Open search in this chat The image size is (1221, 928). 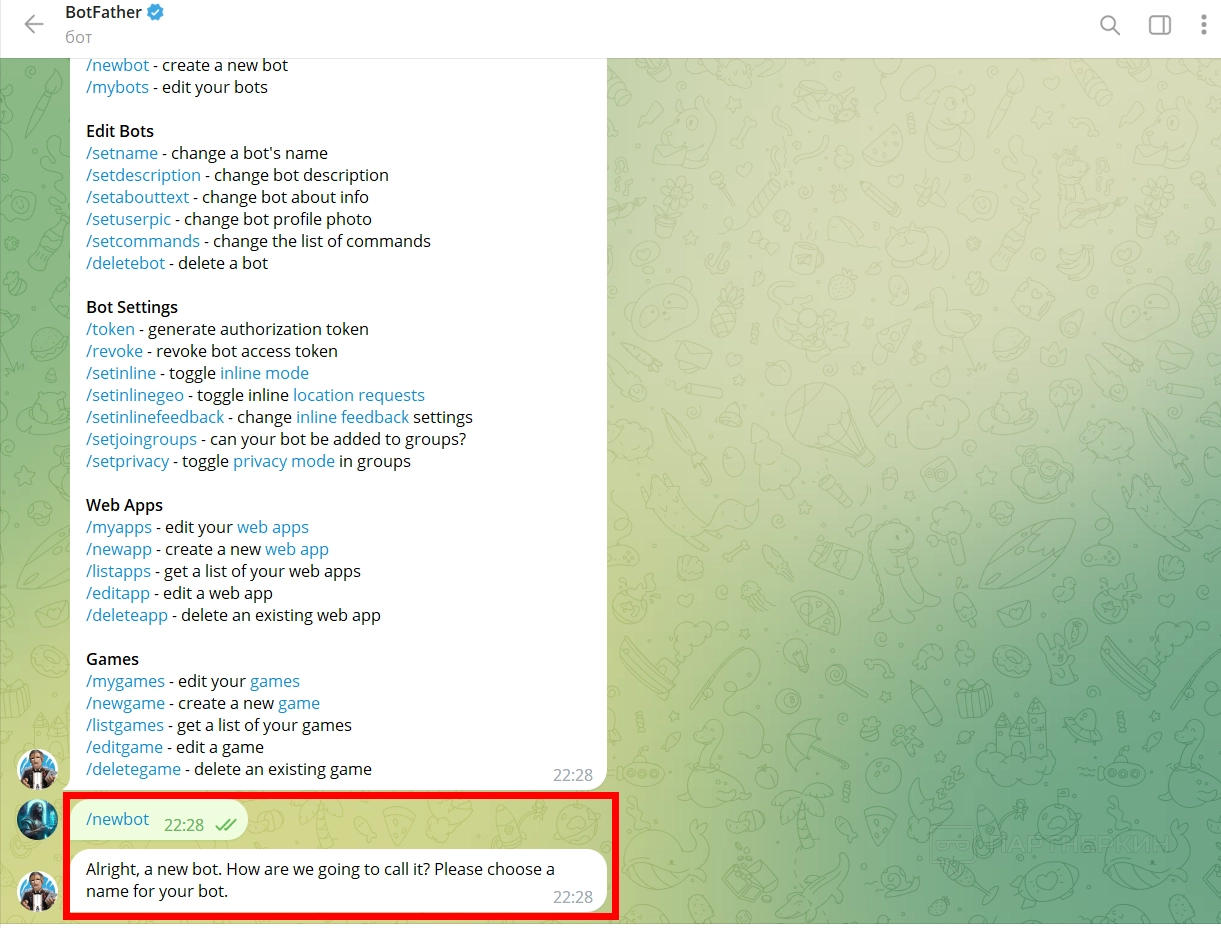(x=1110, y=25)
